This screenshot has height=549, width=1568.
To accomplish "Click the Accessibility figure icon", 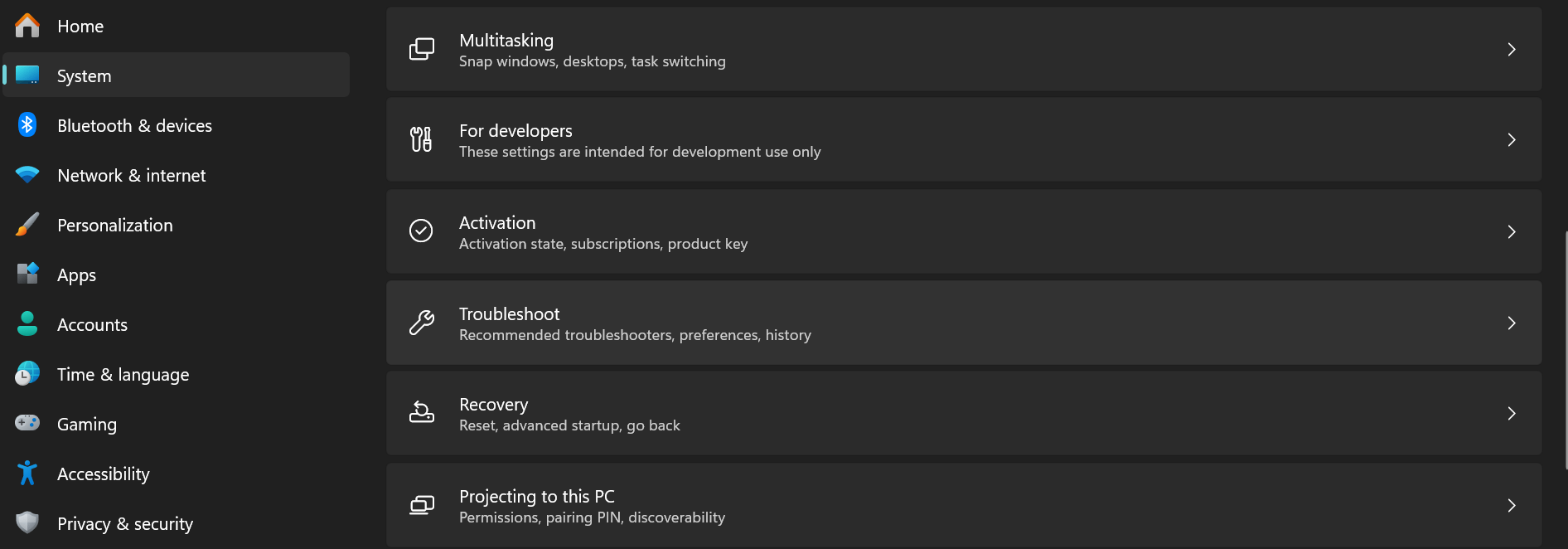I will coord(27,474).
